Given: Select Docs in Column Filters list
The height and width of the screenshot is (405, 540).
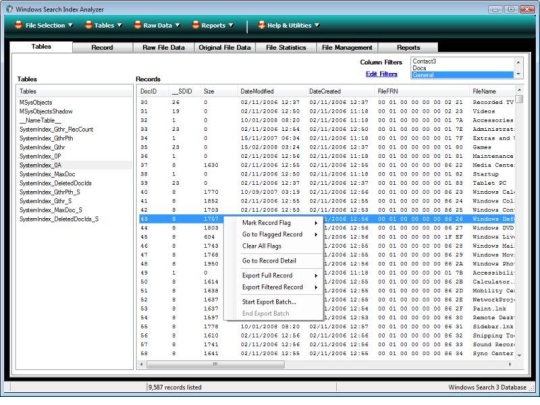Looking at the screenshot, I should [462, 68].
